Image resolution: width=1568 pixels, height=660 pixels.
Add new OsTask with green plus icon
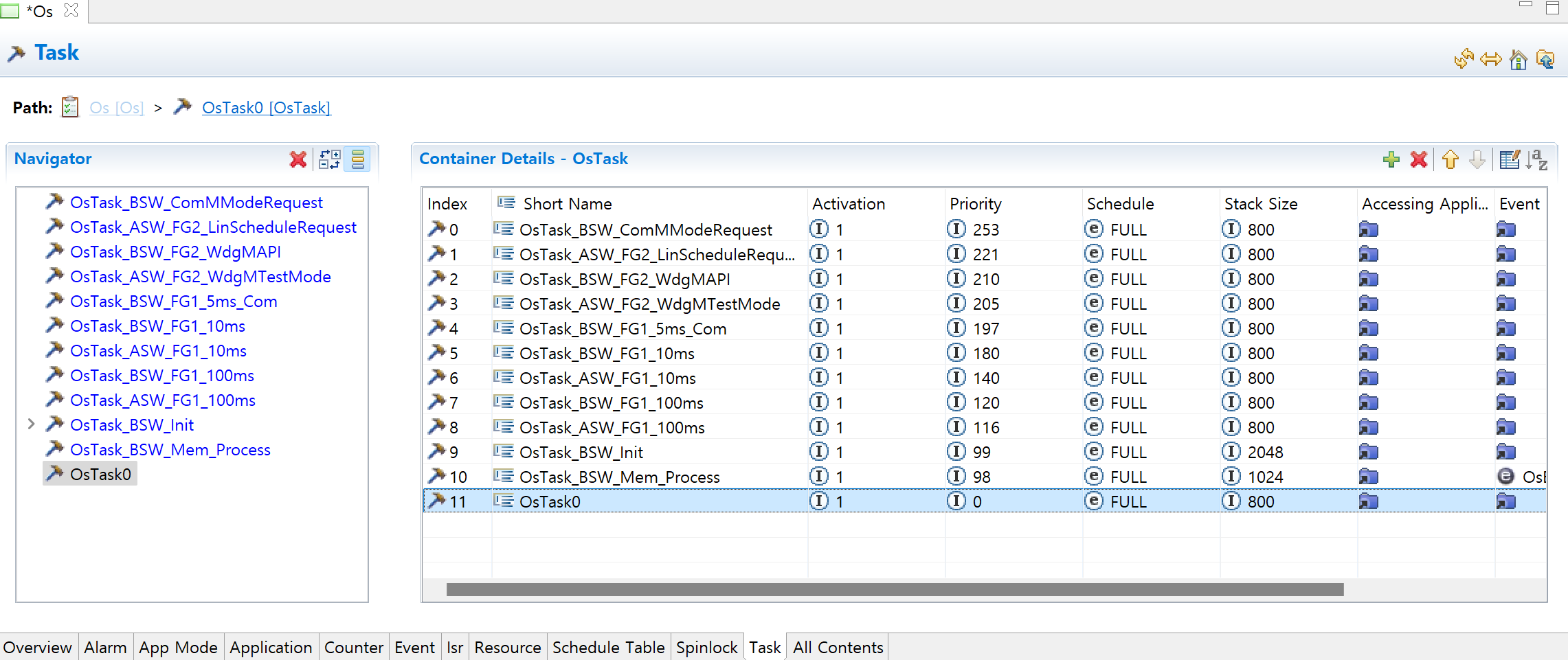click(x=1391, y=159)
